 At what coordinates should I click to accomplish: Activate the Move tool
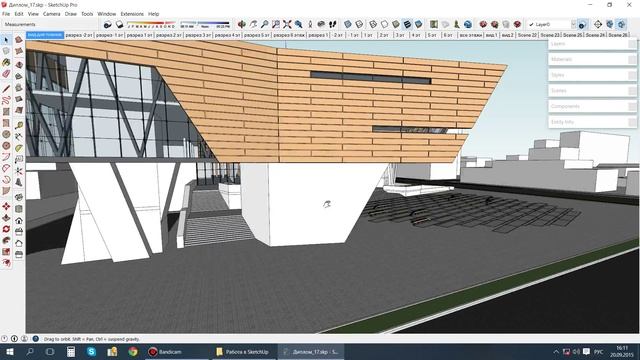6,207
